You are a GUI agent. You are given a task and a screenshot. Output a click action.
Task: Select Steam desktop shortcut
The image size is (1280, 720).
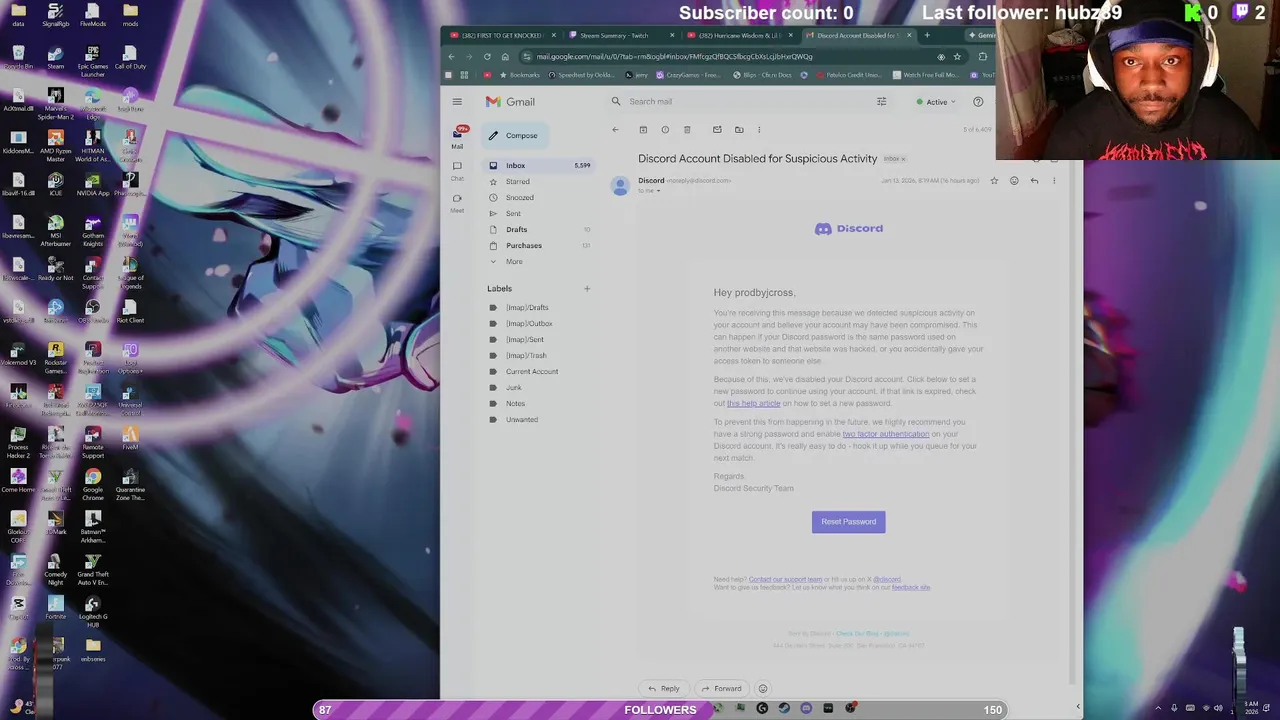(x=56, y=57)
